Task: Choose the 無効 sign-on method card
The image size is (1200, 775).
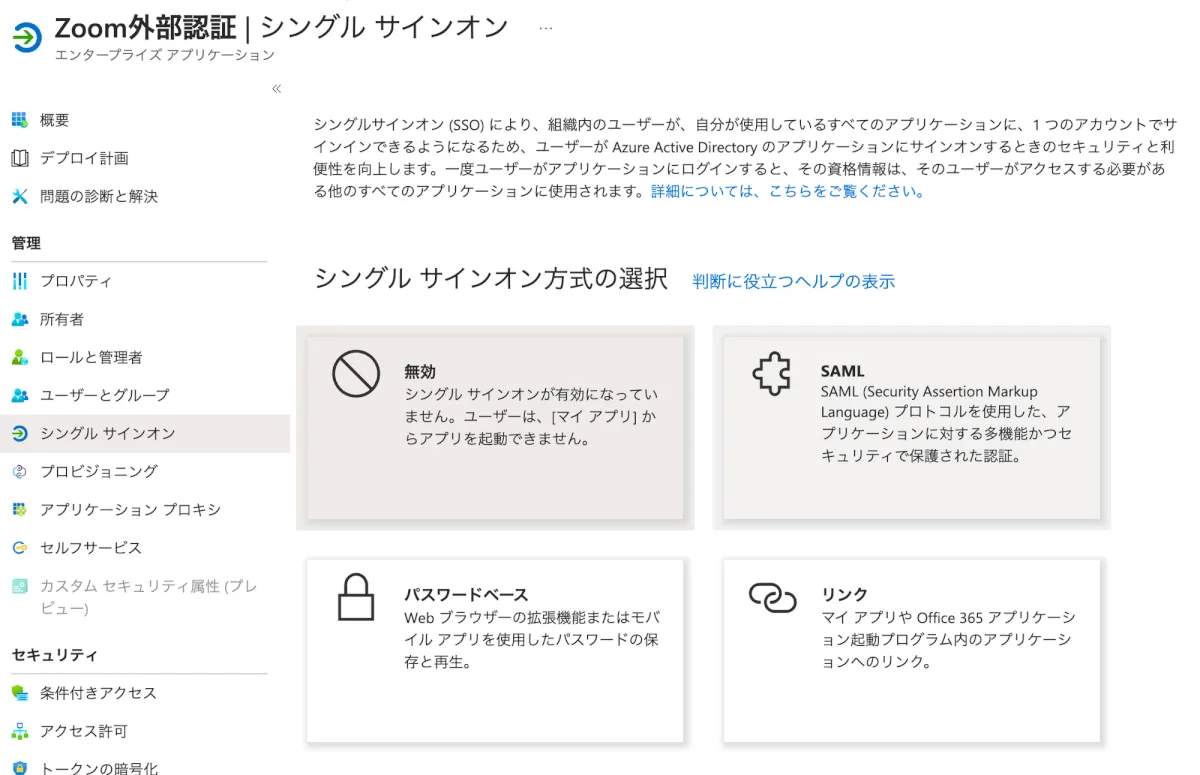Action: pos(495,427)
